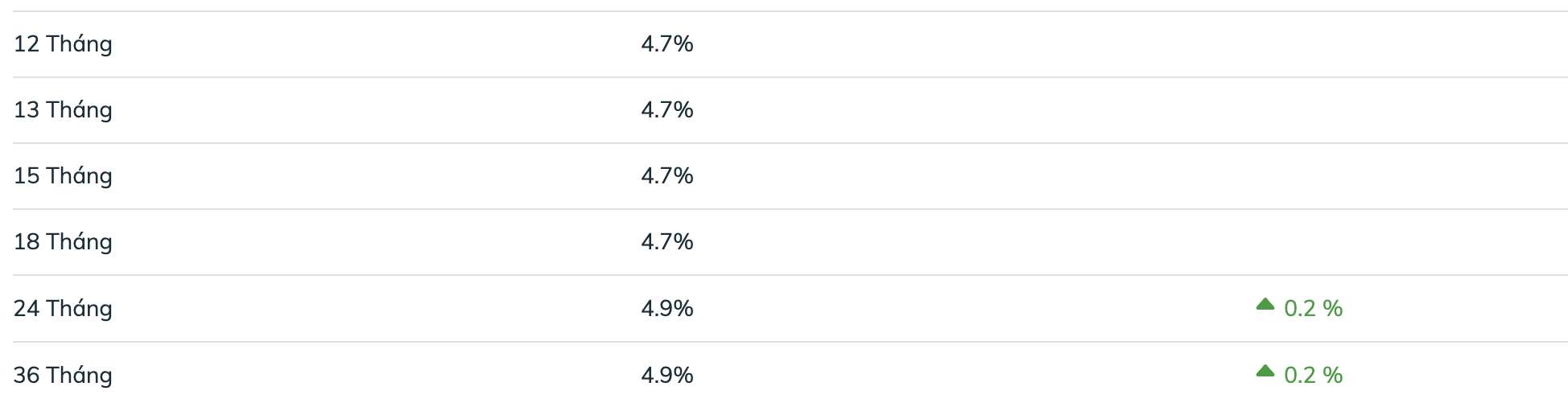
Task: Select the 15 Tháng term label
Action: [x=63, y=176]
